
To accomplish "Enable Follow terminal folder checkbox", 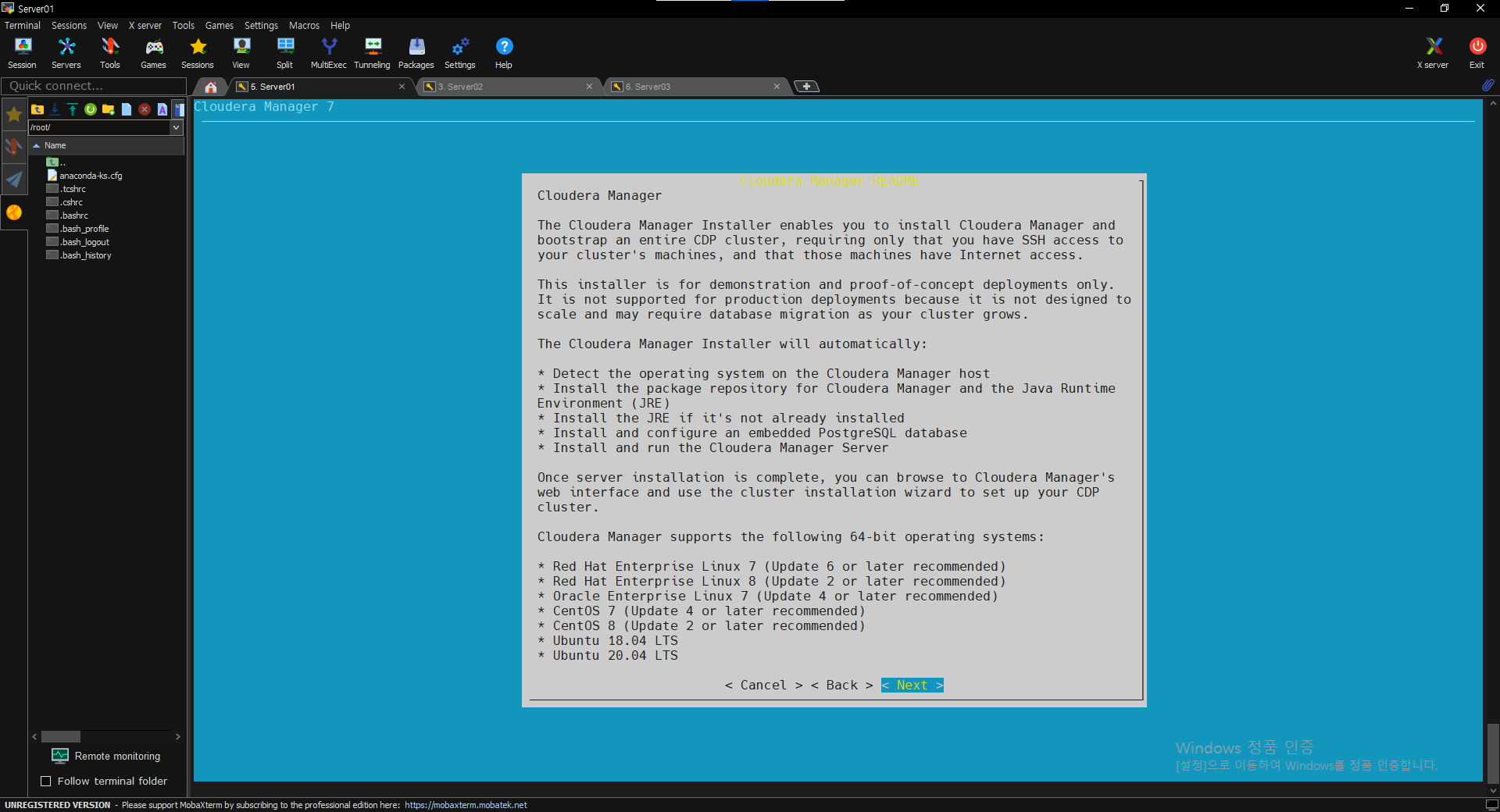I will [x=45, y=781].
